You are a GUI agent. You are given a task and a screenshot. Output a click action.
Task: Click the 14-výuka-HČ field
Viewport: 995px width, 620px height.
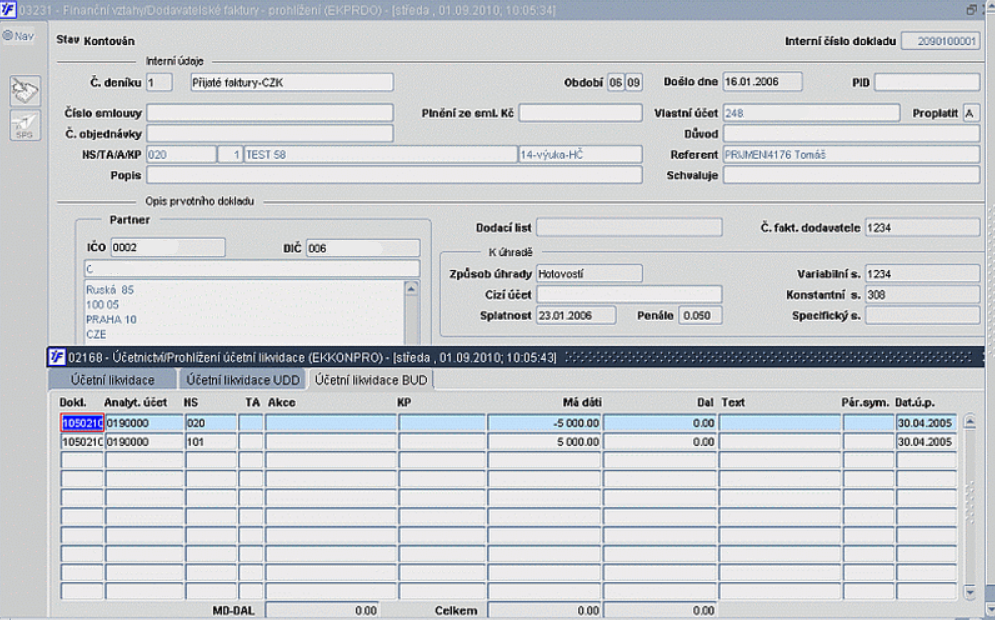[580, 154]
